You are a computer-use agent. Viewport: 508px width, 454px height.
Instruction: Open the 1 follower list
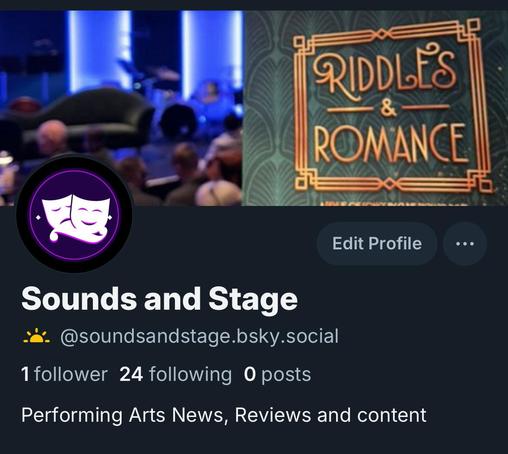64,374
